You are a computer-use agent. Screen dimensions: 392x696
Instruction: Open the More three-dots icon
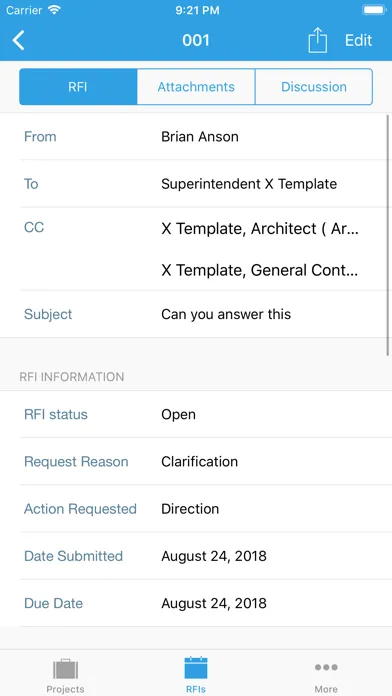pos(326,667)
